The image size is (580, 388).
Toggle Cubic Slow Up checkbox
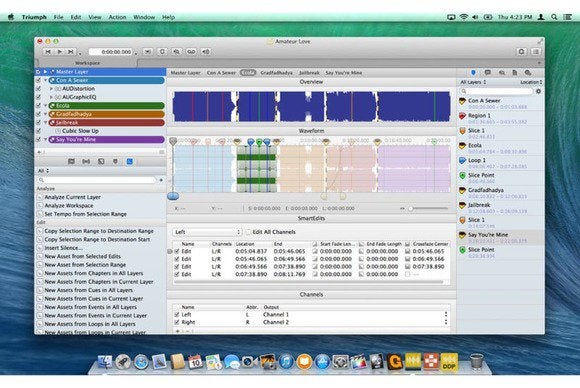click(x=38, y=131)
